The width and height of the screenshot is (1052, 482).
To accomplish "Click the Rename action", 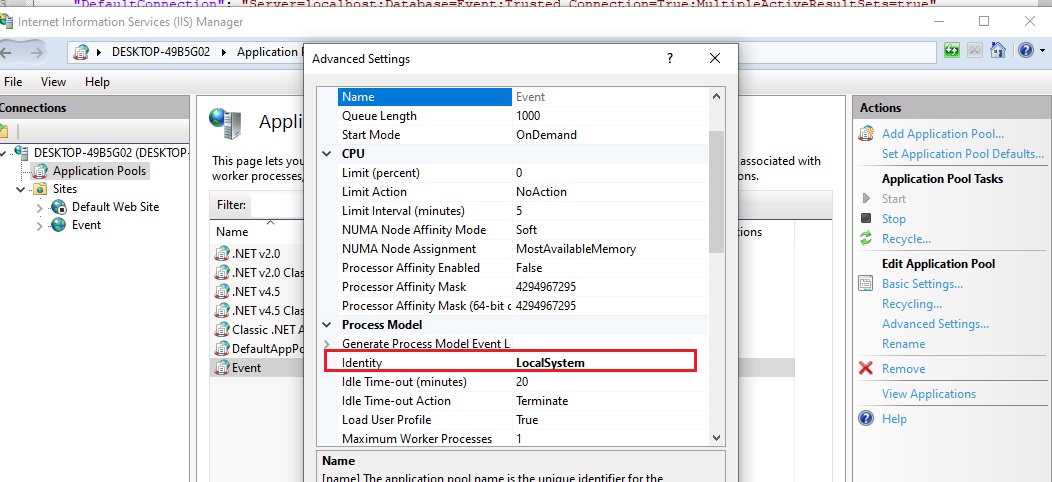I will point(903,344).
